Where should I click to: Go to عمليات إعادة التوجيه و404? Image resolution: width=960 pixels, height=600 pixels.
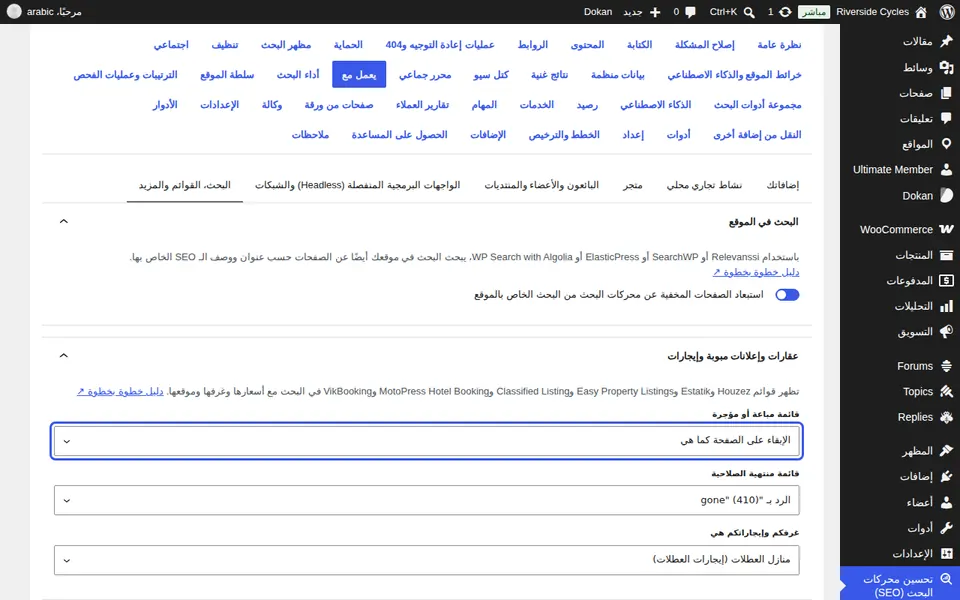pos(440,45)
